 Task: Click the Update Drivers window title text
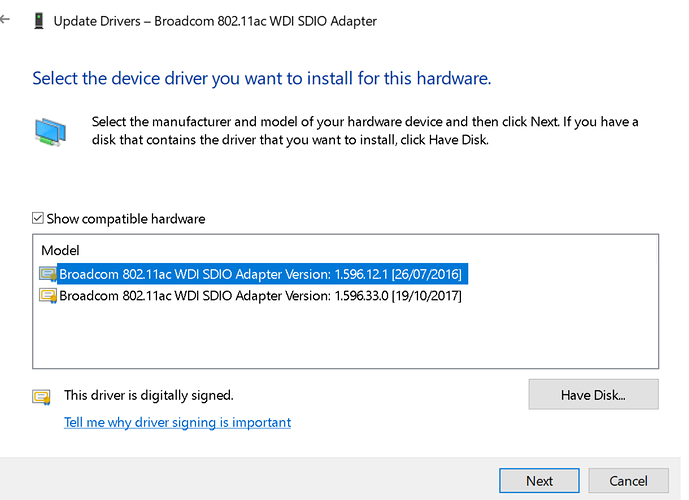215,21
